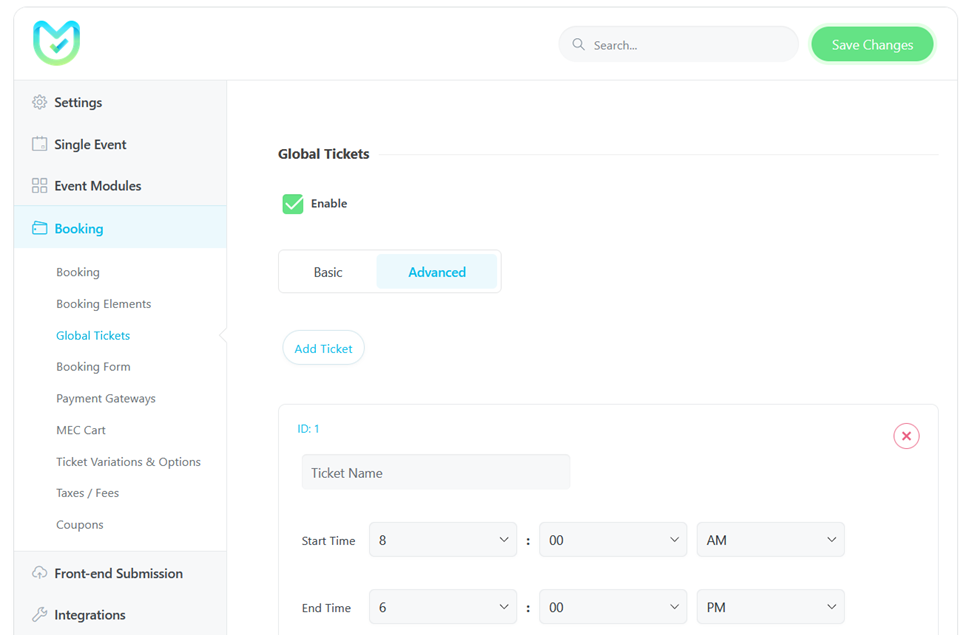Go to Booking Elements submenu
The image size is (975, 635).
pos(103,304)
